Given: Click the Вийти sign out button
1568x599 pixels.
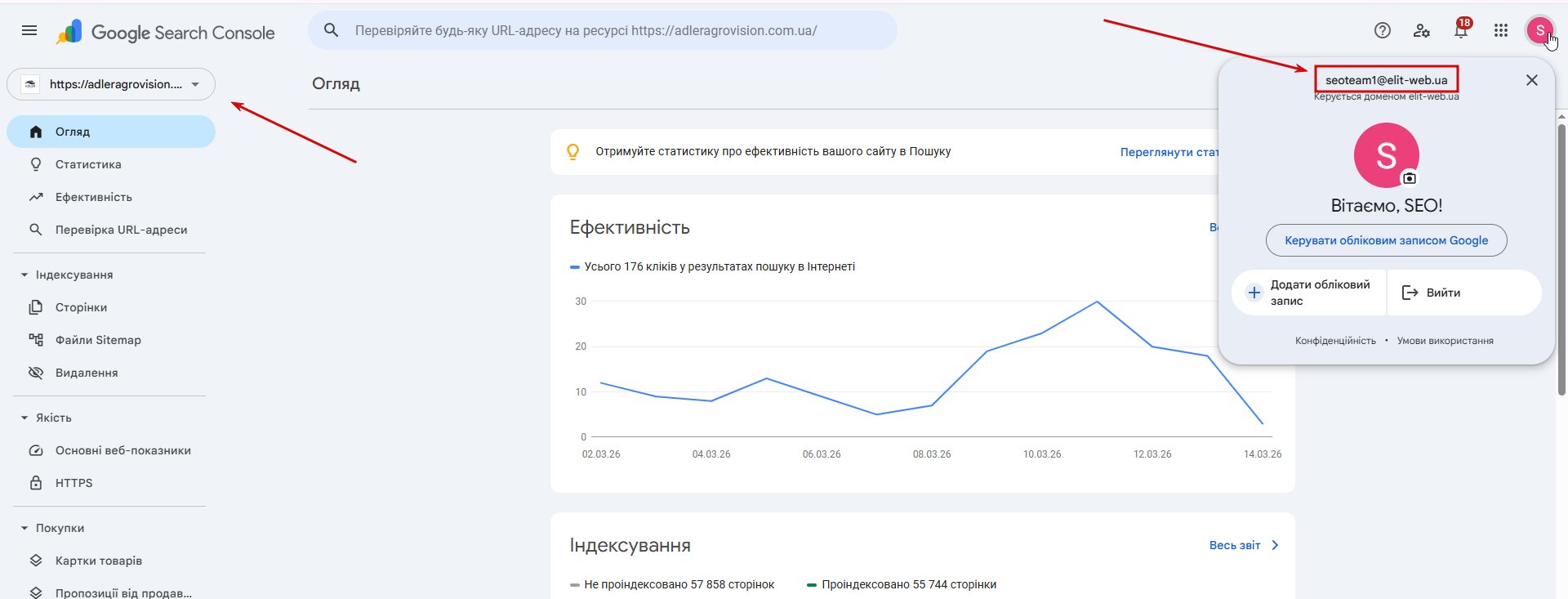Looking at the screenshot, I should click(x=1442, y=293).
